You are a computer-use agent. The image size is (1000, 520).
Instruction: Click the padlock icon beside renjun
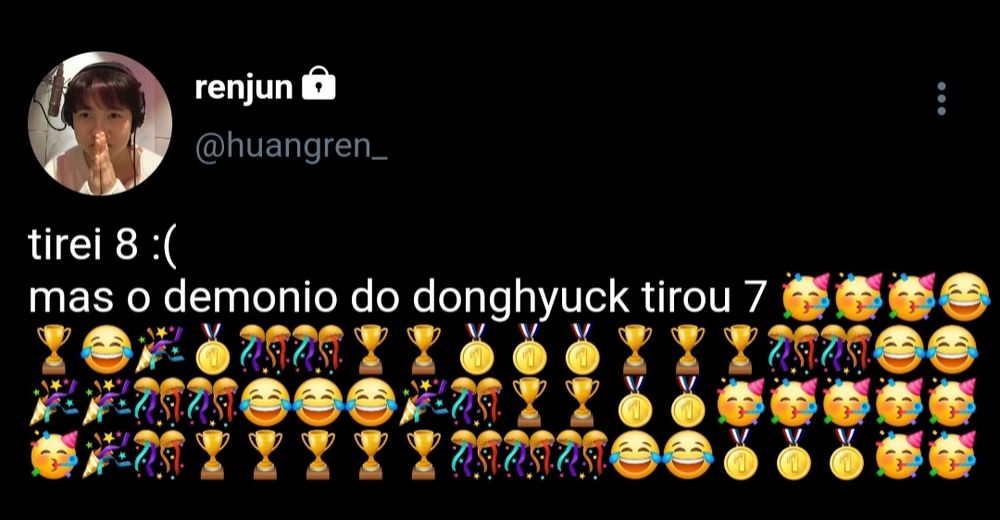click(x=318, y=84)
